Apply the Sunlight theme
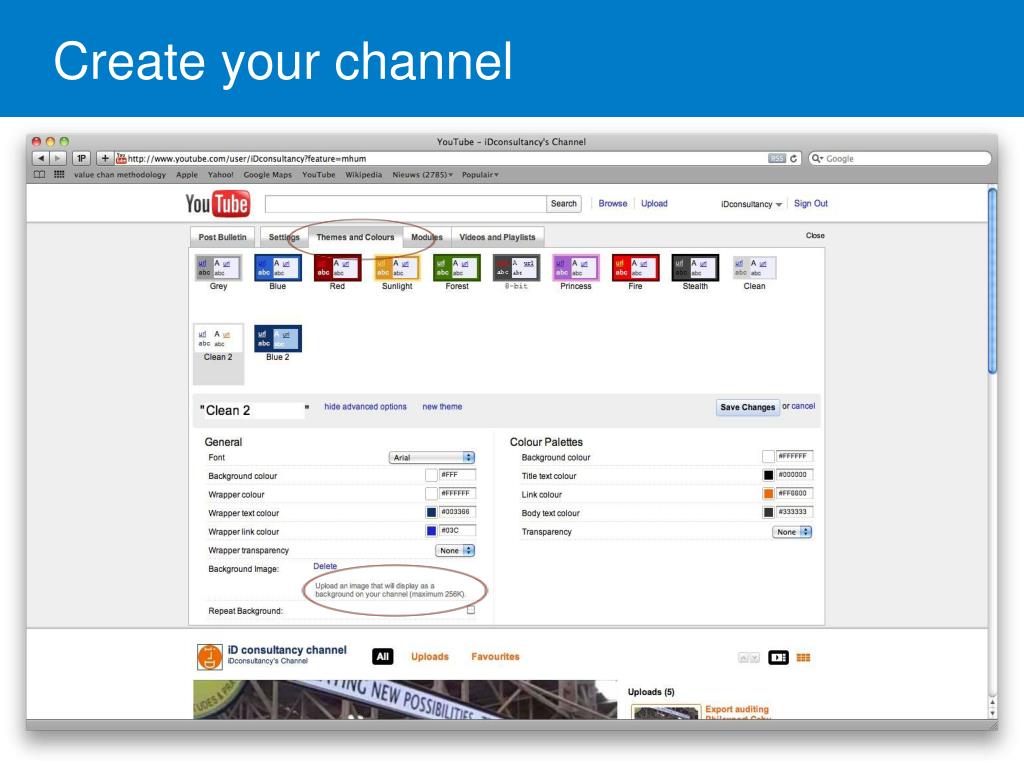 [397, 268]
